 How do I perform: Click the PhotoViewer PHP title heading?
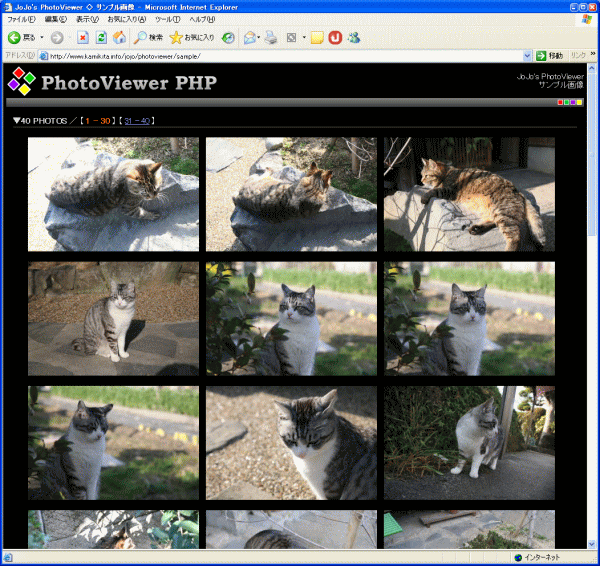(129, 82)
